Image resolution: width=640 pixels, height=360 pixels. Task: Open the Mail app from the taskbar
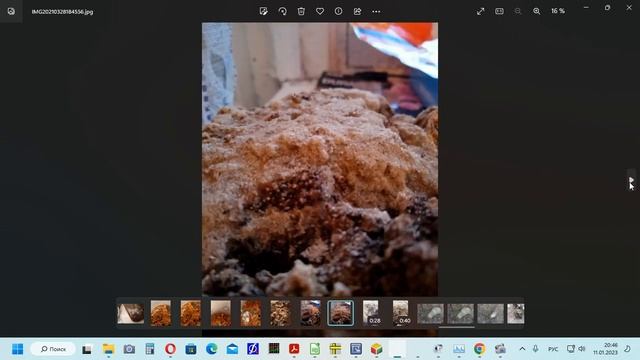232,349
